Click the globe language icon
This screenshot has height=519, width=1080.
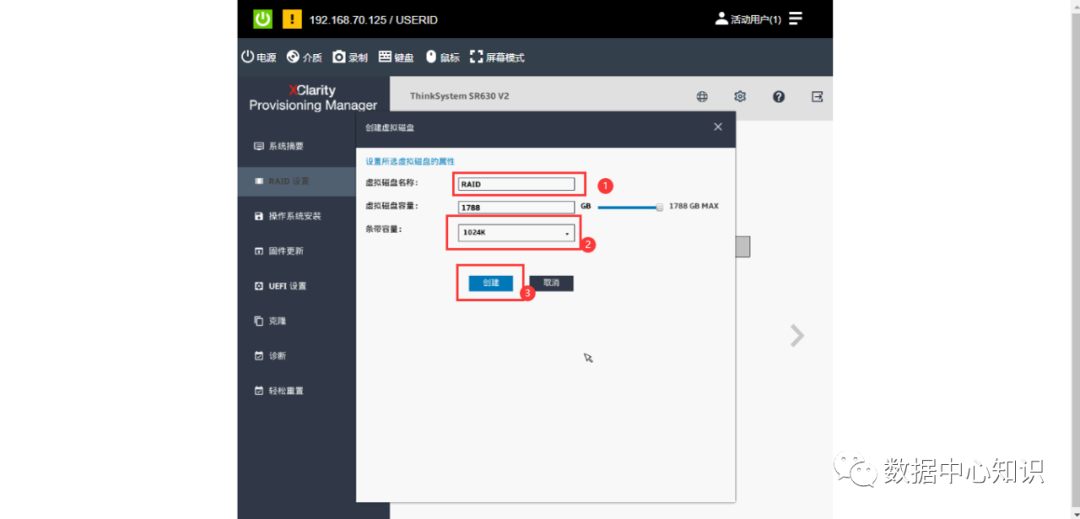pyautogui.click(x=702, y=96)
